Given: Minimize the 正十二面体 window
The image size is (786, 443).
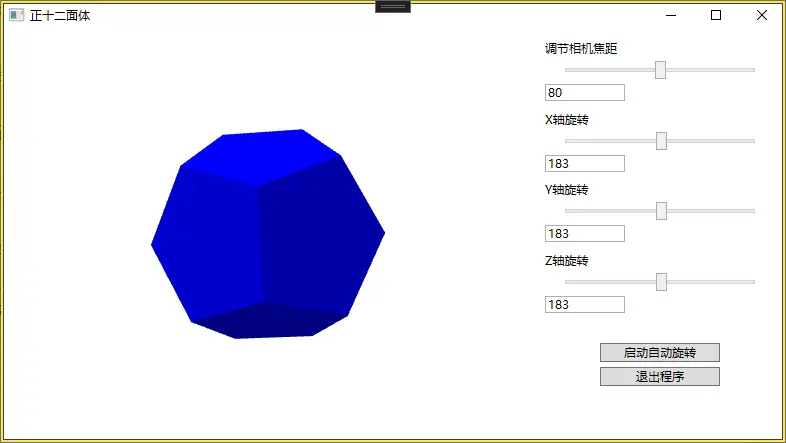Looking at the screenshot, I should tap(671, 16).
